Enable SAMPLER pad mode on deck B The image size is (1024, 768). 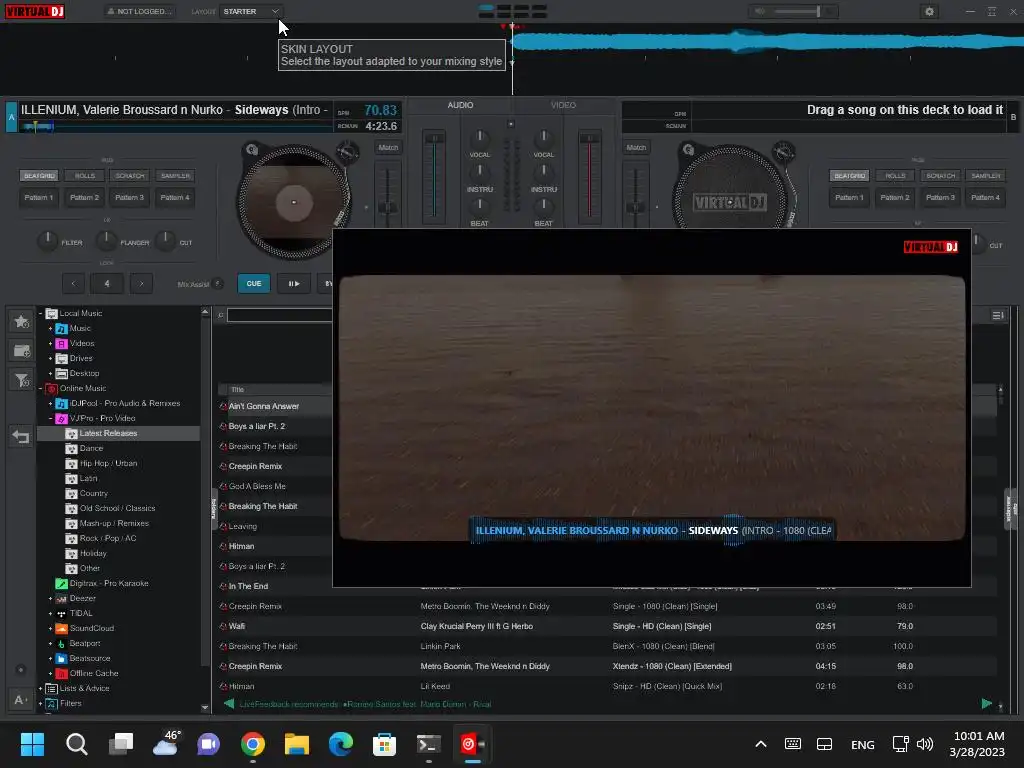point(985,176)
